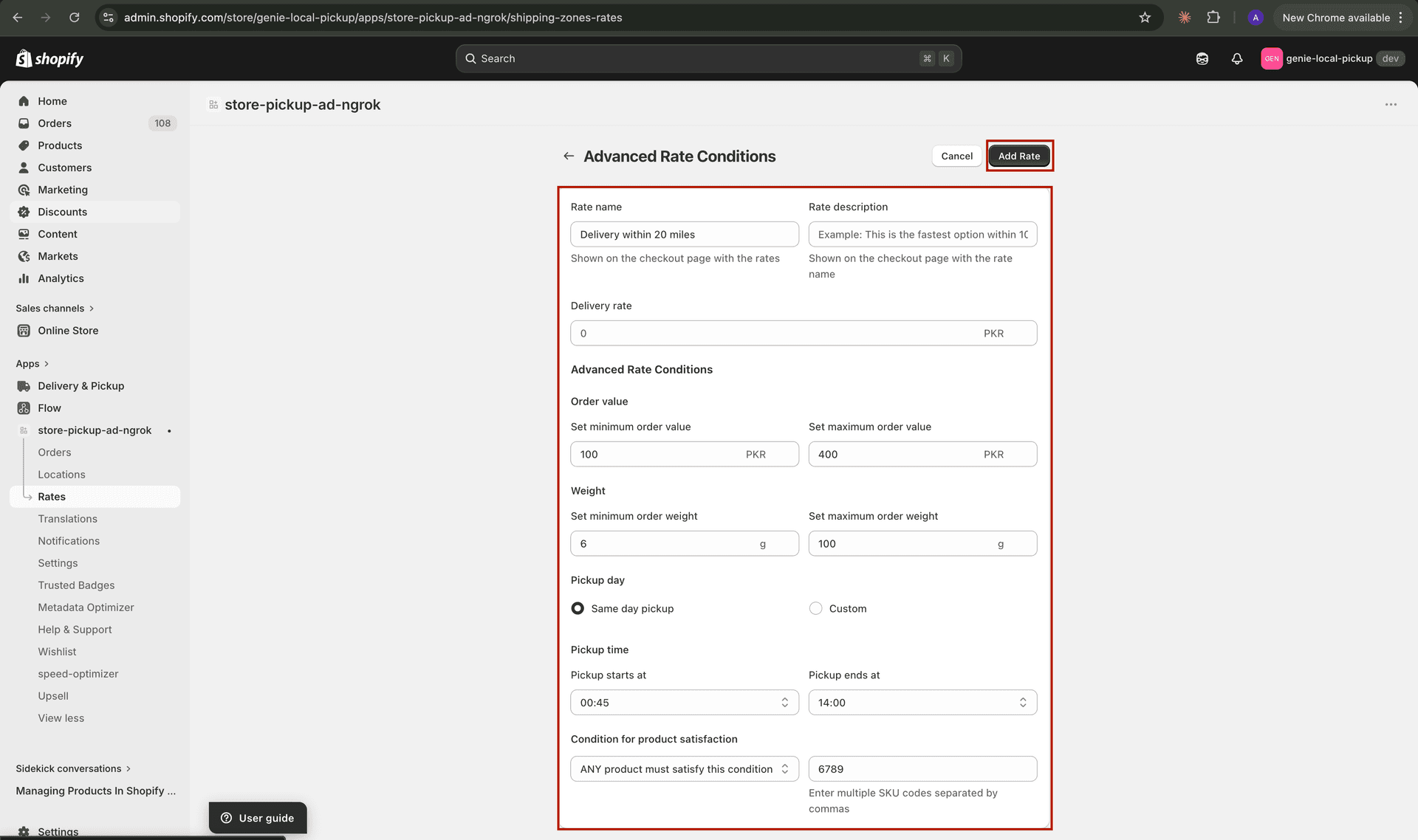Open Translations app page
The height and width of the screenshot is (840, 1418).
point(67,519)
